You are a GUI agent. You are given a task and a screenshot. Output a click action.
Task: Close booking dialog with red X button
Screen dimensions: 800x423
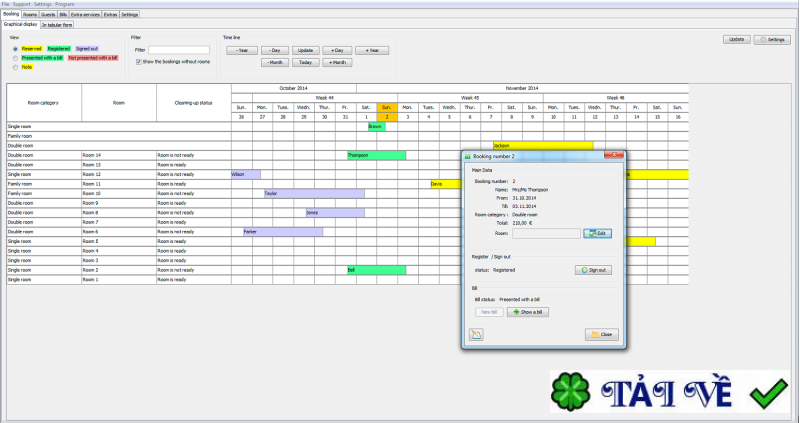click(x=614, y=155)
